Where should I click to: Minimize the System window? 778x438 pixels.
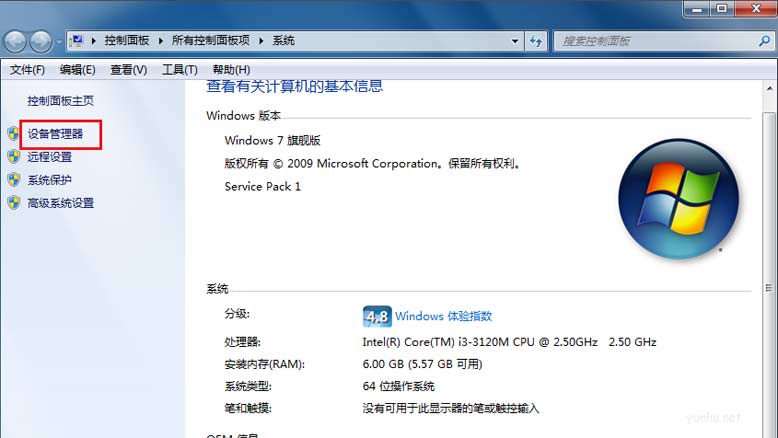coord(697,8)
